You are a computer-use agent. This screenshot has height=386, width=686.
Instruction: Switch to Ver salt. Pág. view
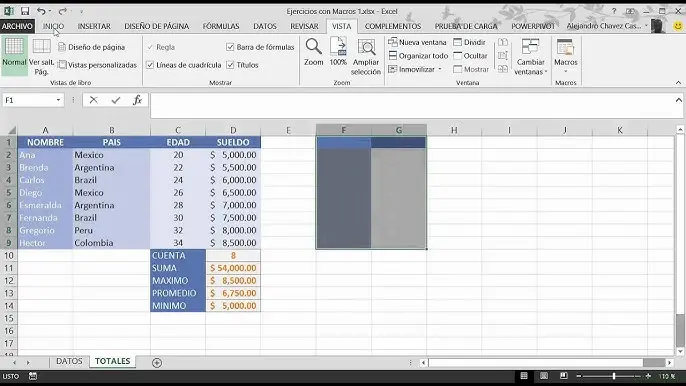click(42, 57)
